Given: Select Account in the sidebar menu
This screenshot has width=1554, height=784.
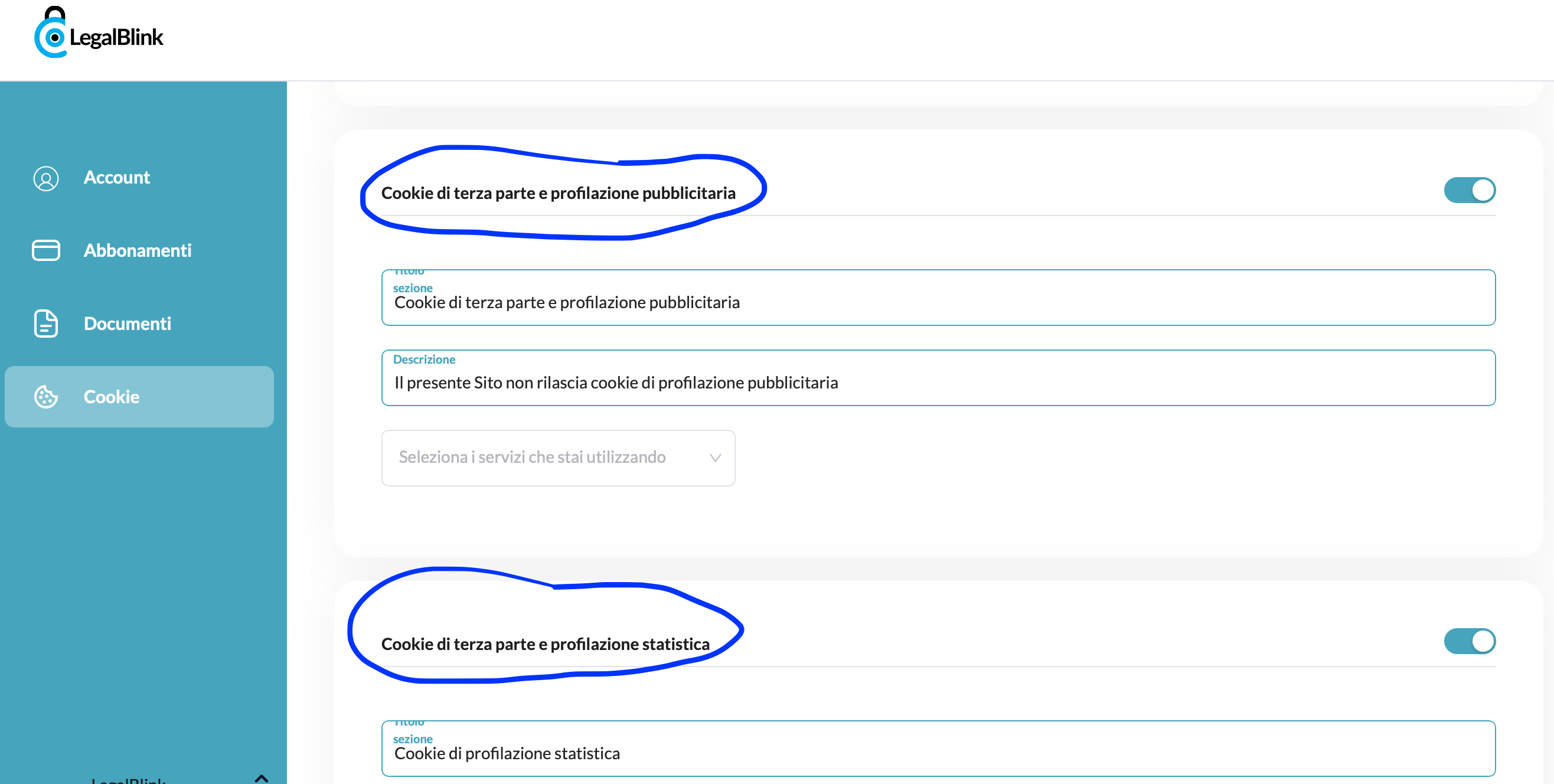Looking at the screenshot, I should pos(117,177).
